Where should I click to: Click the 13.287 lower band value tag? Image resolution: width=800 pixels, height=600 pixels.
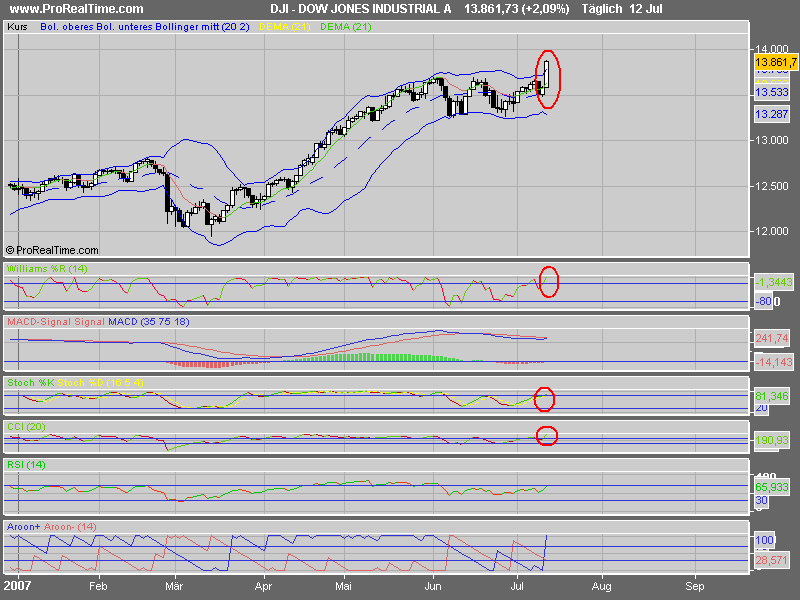tap(771, 114)
